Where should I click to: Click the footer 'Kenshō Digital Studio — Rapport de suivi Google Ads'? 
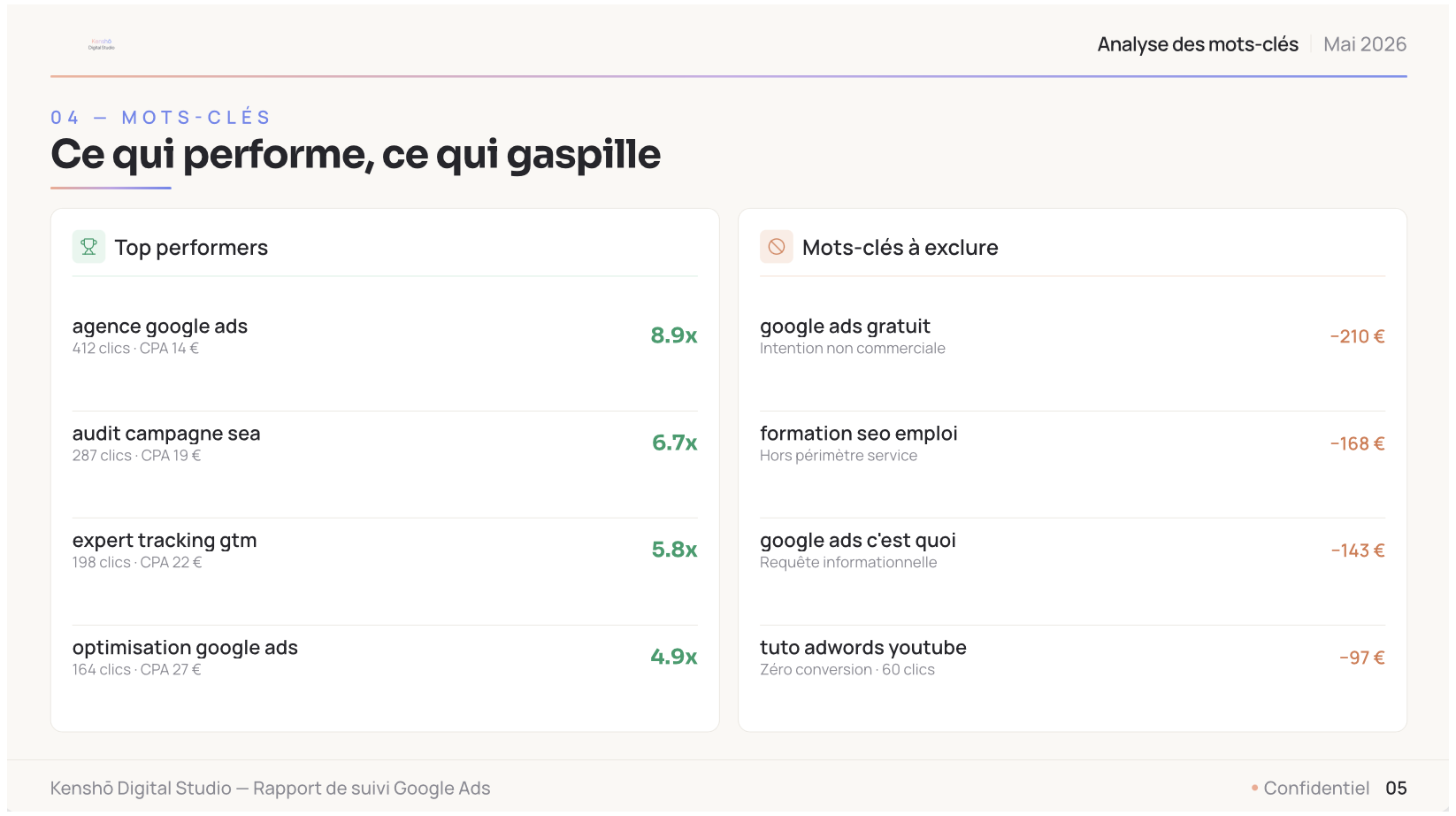pos(270,789)
